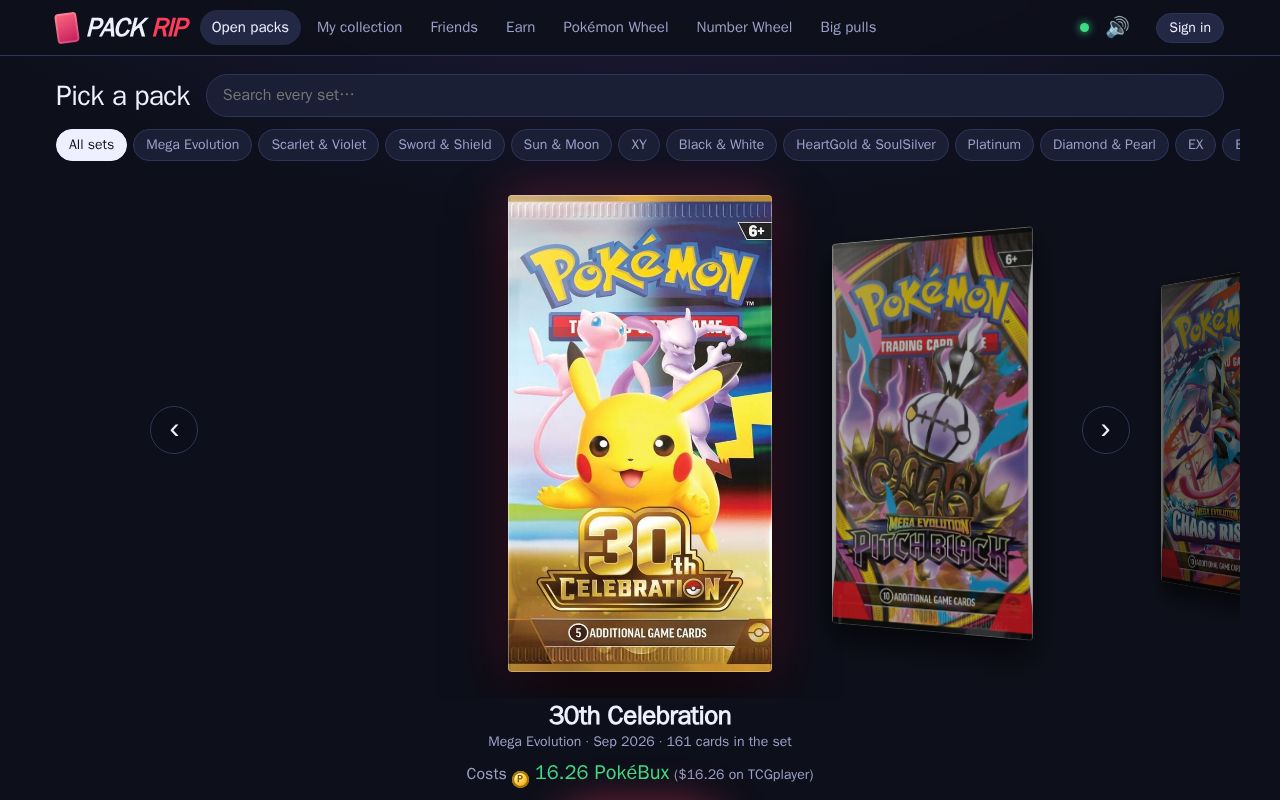Filter by Sword & Shield sets

pyautogui.click(x=445, y=145)
